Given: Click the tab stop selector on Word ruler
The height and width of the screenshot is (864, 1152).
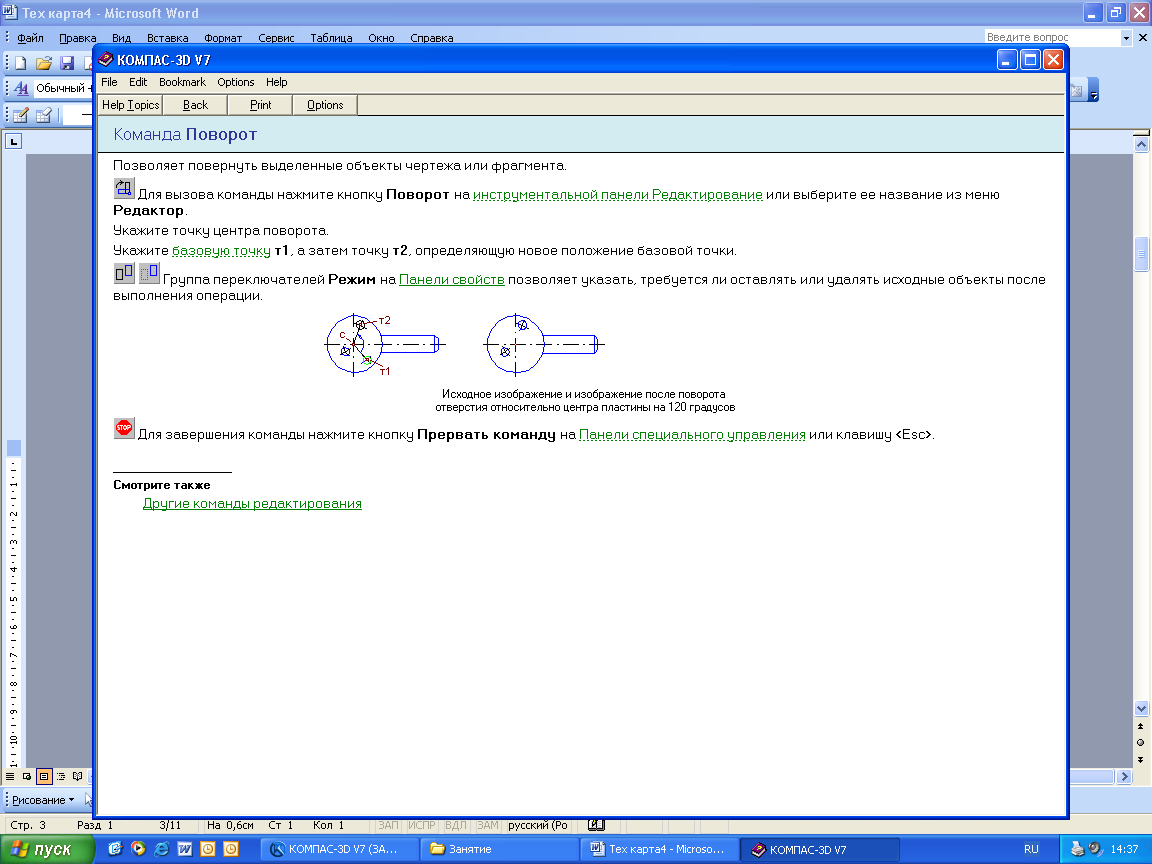Looking at the screenshot, I should [x=13, y=141].
